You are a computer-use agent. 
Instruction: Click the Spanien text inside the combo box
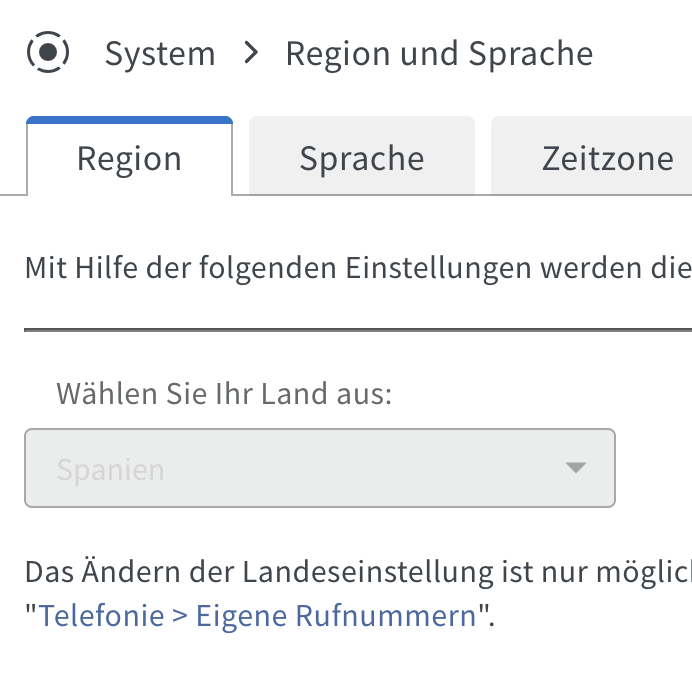click(x=110, y=470)
